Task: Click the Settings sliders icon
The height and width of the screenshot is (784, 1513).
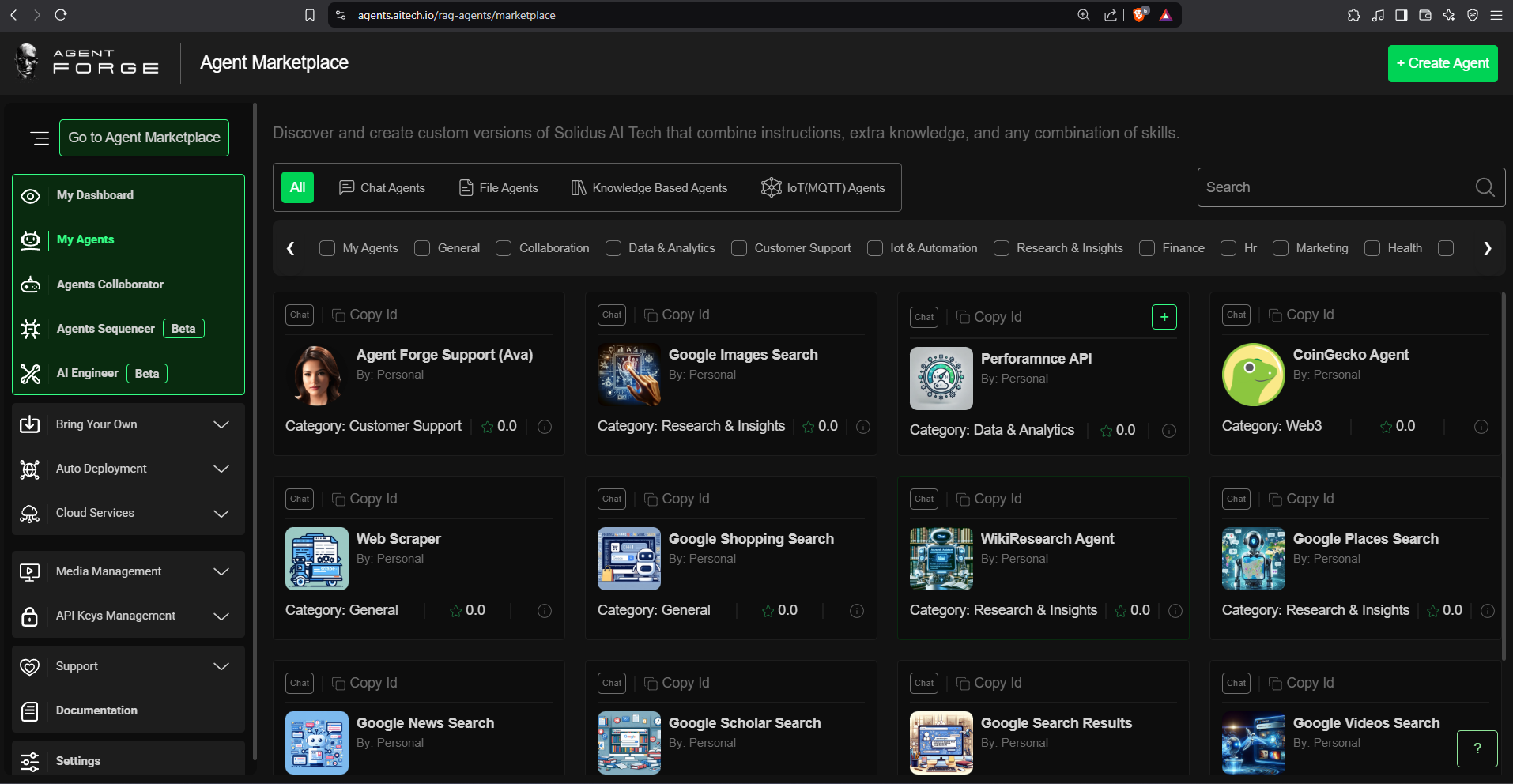Action: coord(30,762)
